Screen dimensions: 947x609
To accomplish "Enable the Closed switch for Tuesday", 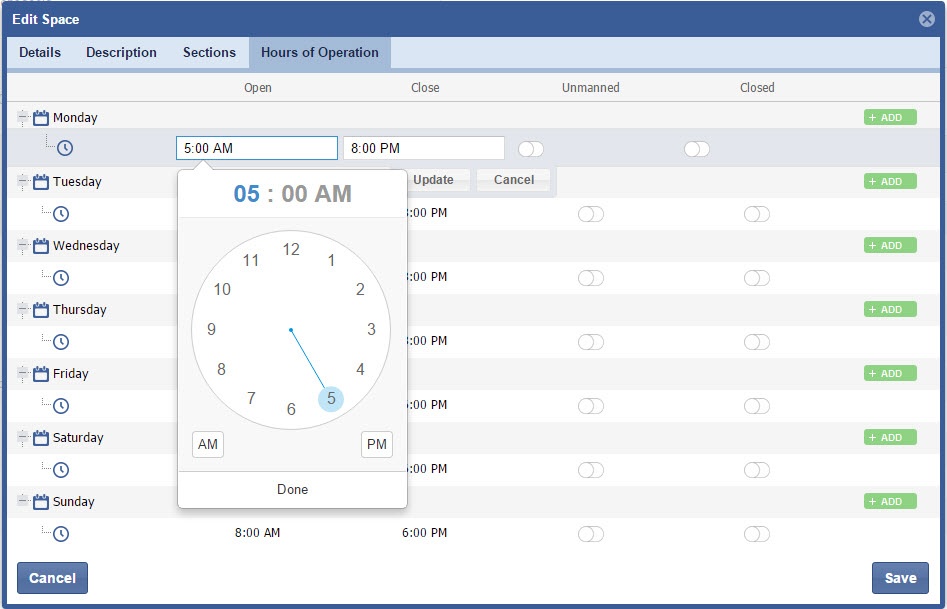I will (757, 214).
